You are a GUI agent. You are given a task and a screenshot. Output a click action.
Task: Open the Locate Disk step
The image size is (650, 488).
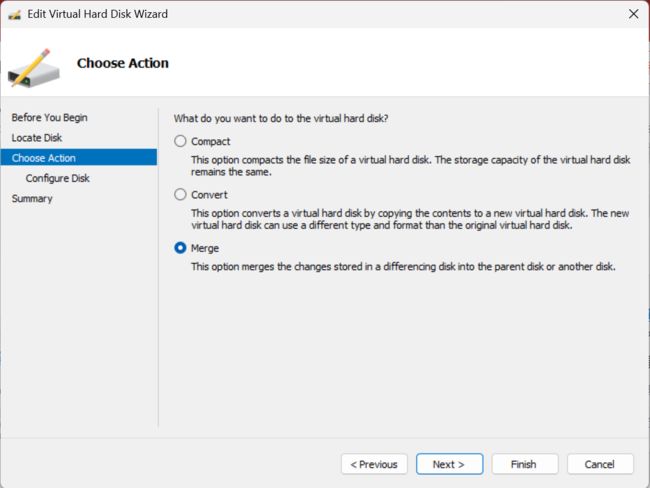(37, 138)
